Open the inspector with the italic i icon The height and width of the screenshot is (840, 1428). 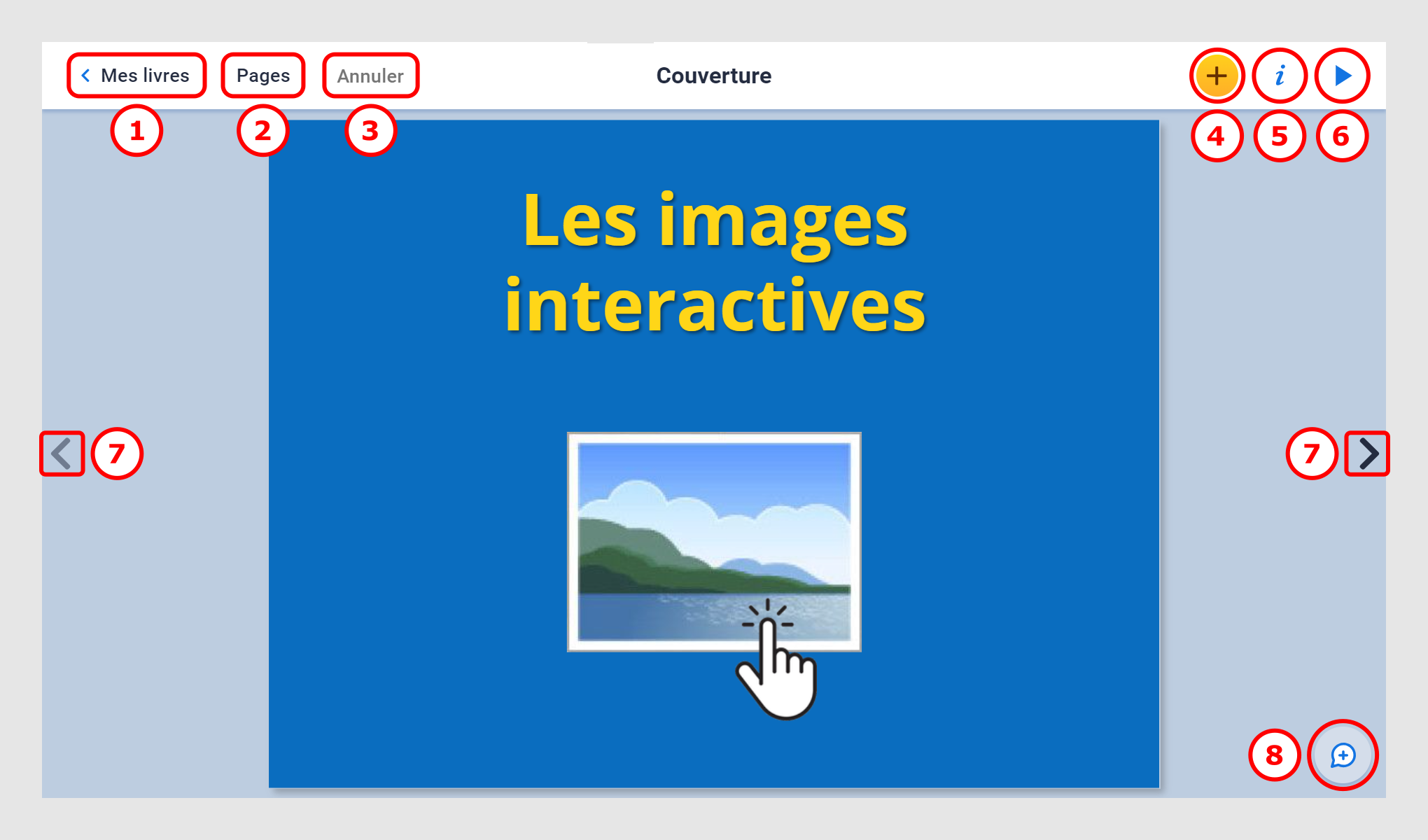pyautogui.click(x=1280, y=76)
